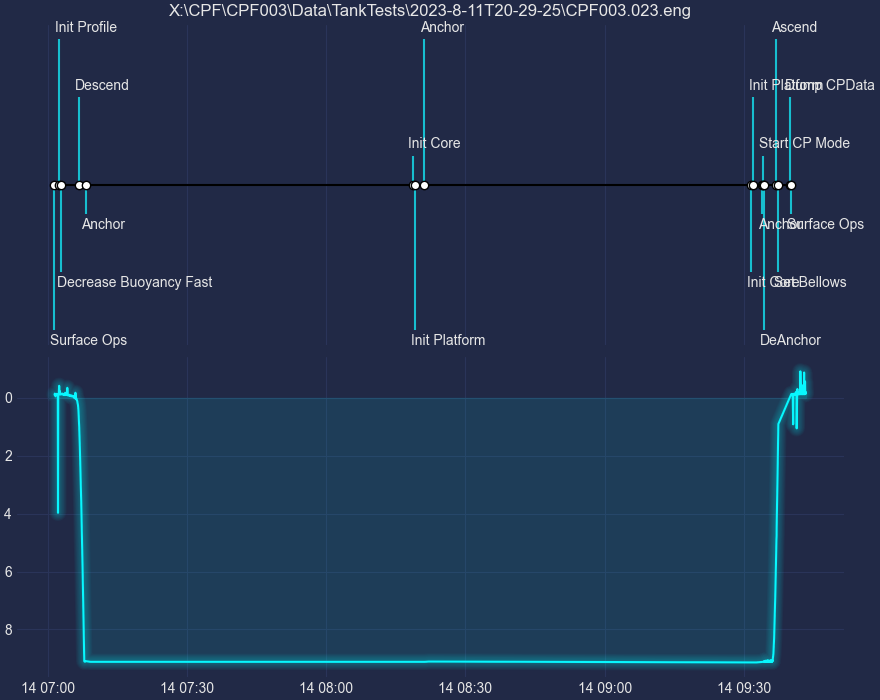Click the depth axis label 0
This screenshot has height=700, width=880.
[8, 398]
